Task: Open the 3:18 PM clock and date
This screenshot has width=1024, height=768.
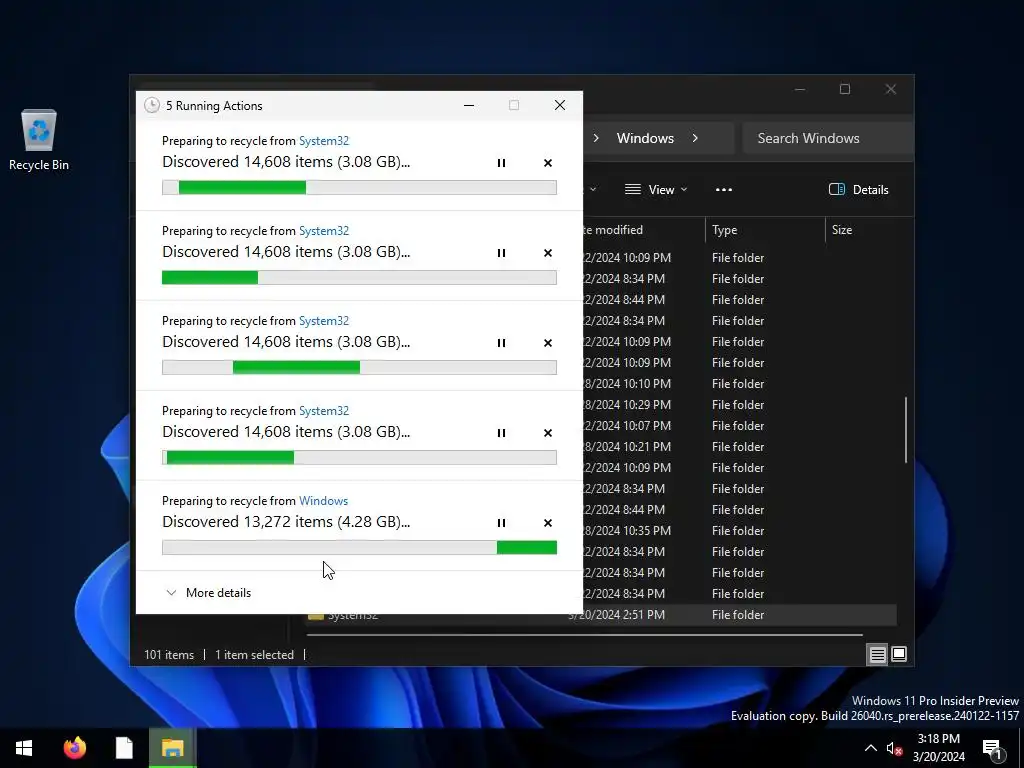Action: (939, 748)
